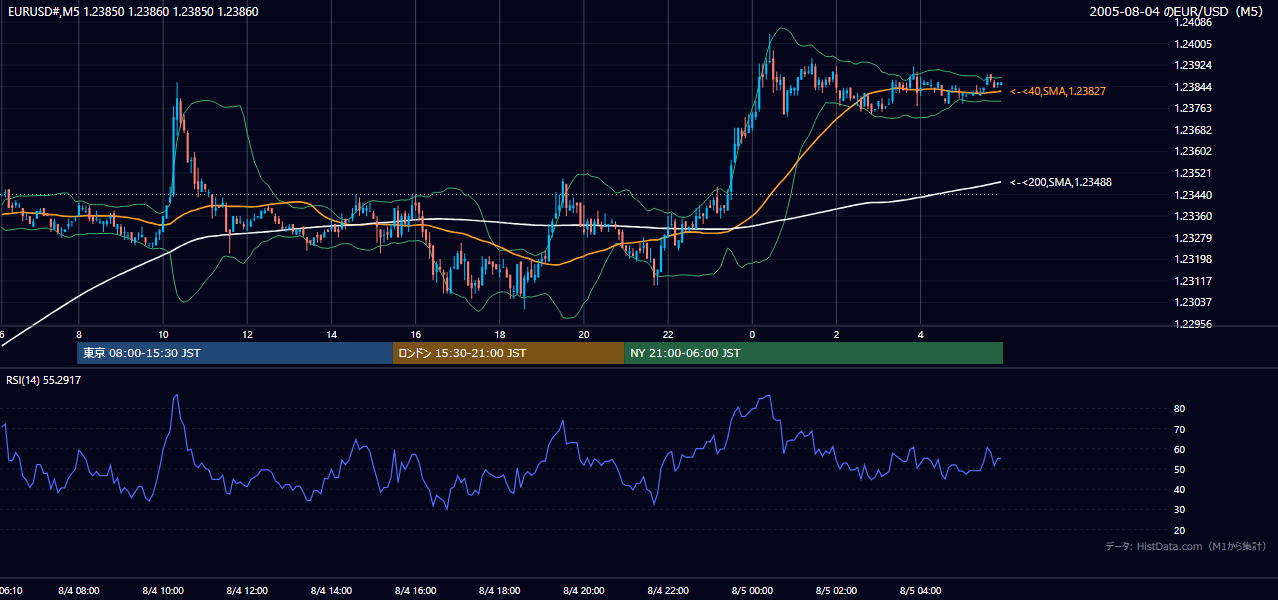The height and width of the screenshot is (600, 1278).
Task: Click the 8/4 12:00 time label
Action: point(247,591)
